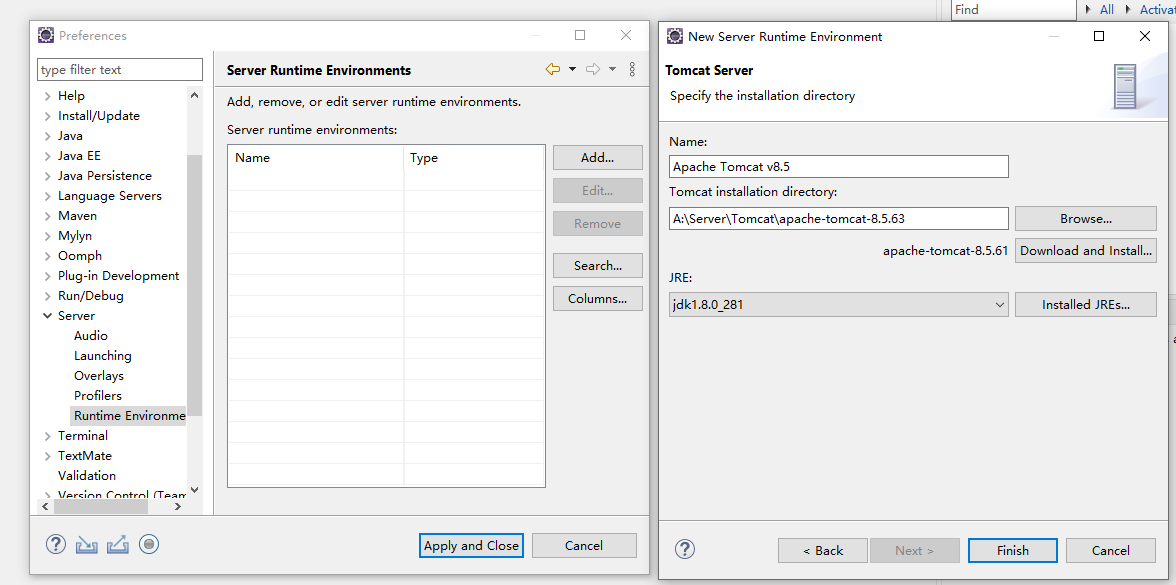
Task: Expand the Help tree node
Action: (x=48, y=96)
